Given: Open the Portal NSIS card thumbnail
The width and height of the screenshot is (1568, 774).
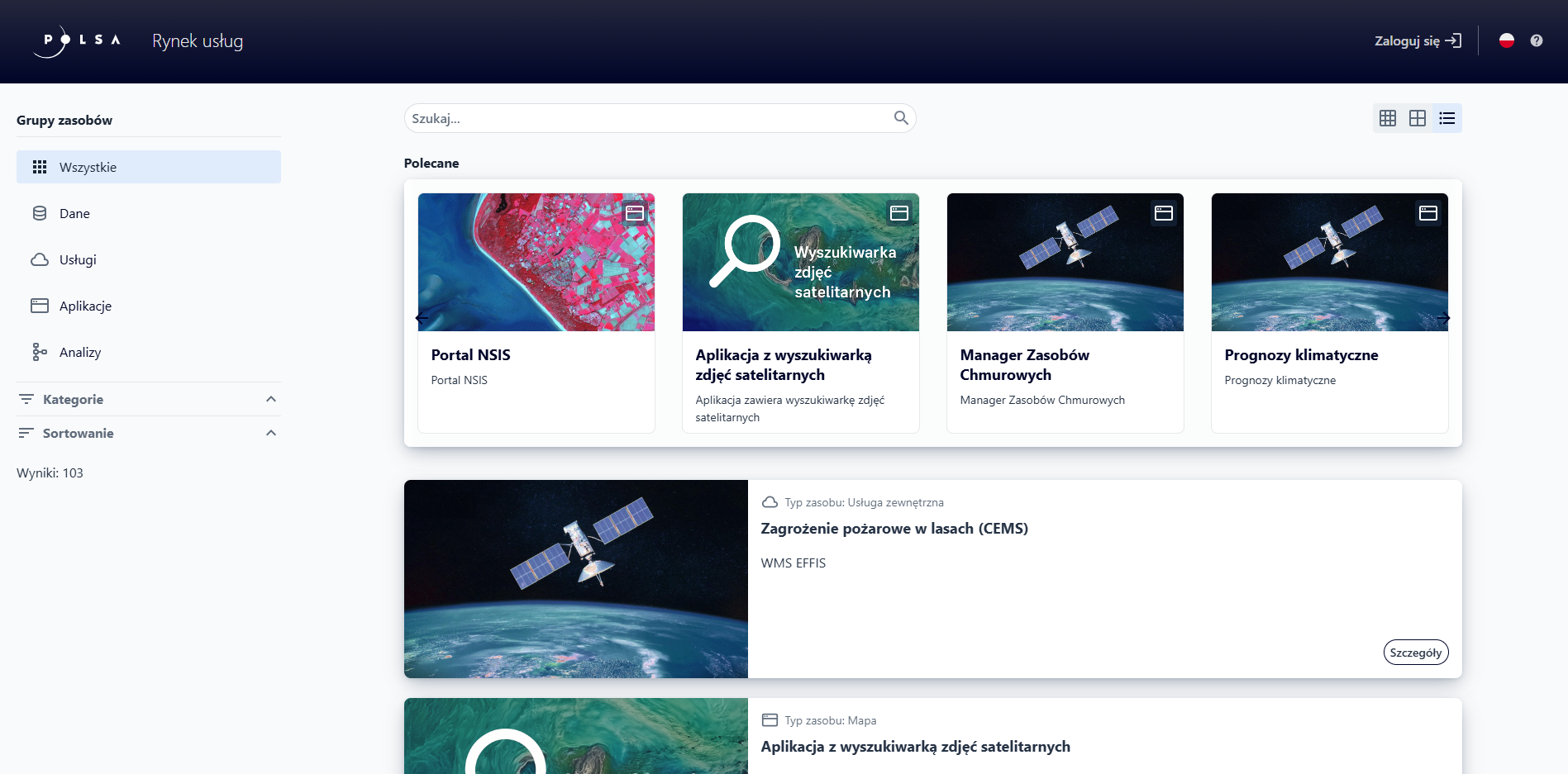Looking at the screenshot, I should point(536,262).
